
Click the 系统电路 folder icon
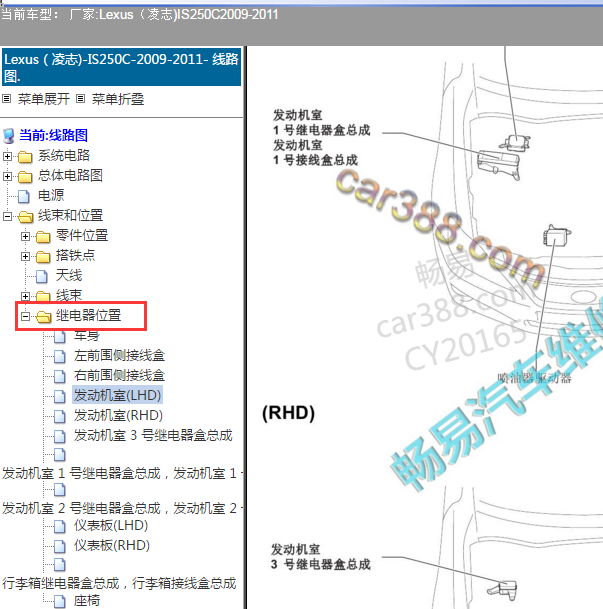tap(25, 157)
